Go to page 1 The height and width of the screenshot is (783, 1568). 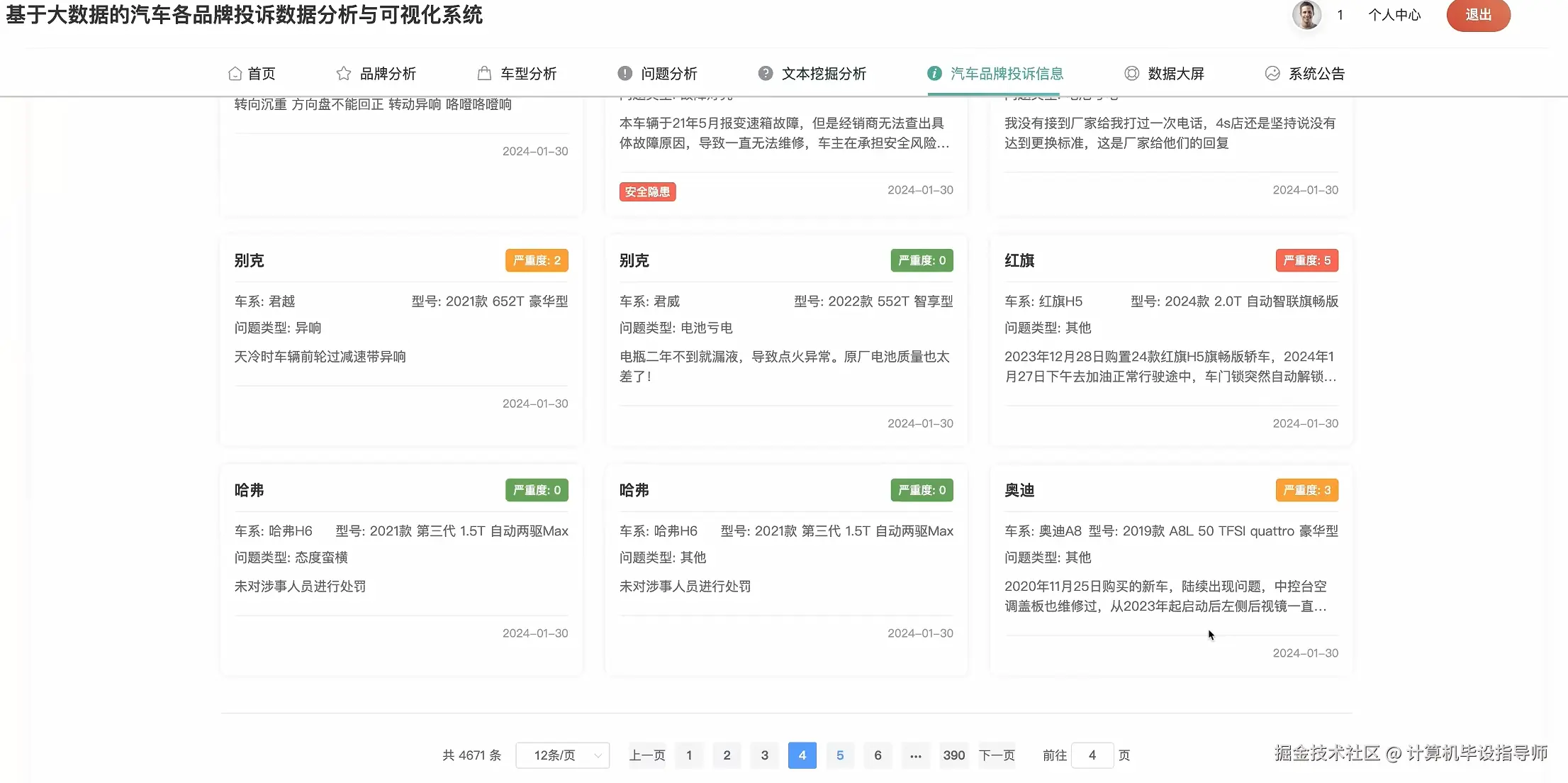(689, 755)
